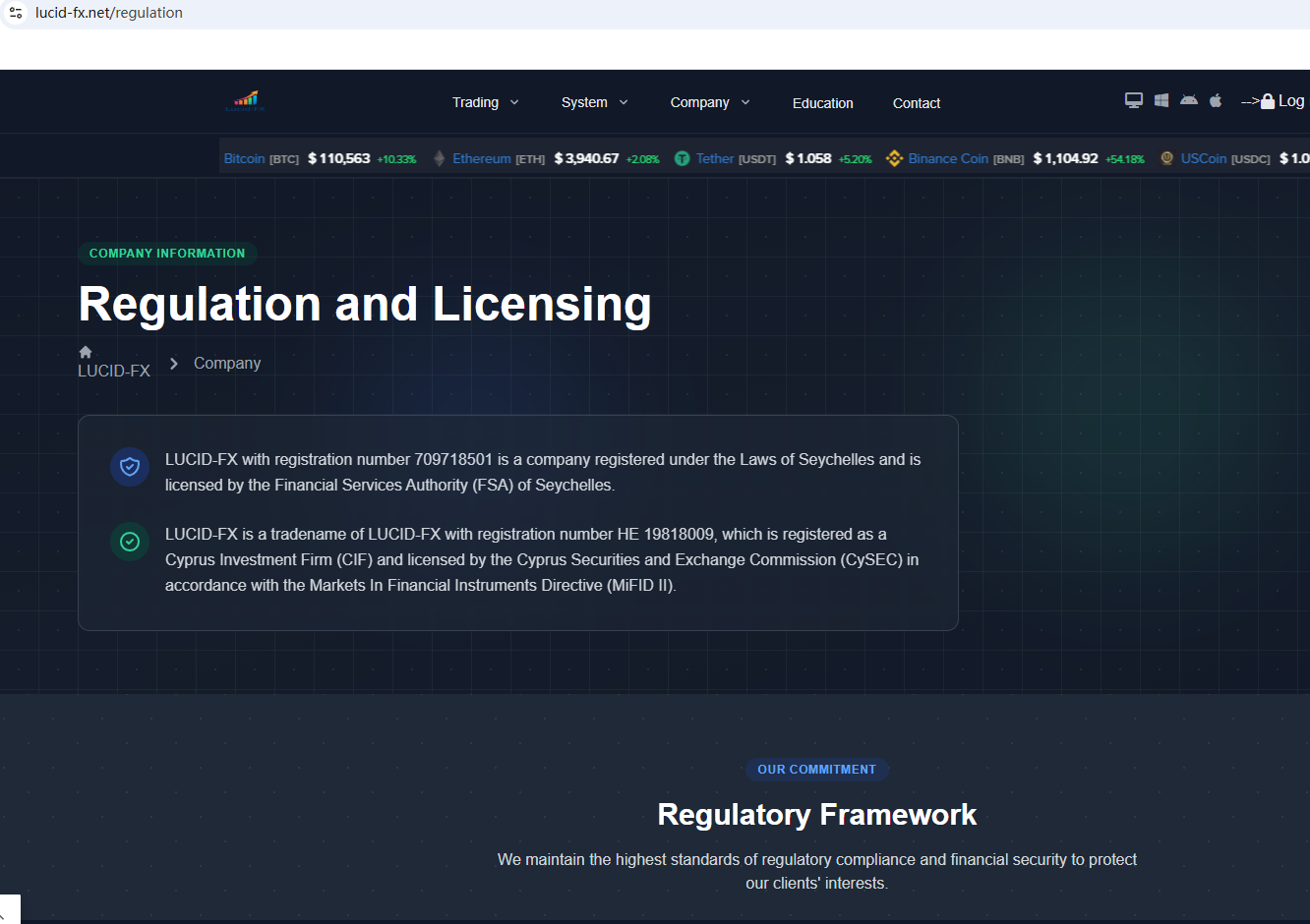
Task: Click the USCoin icon in ticker
Action: [x=1166, y=158]
